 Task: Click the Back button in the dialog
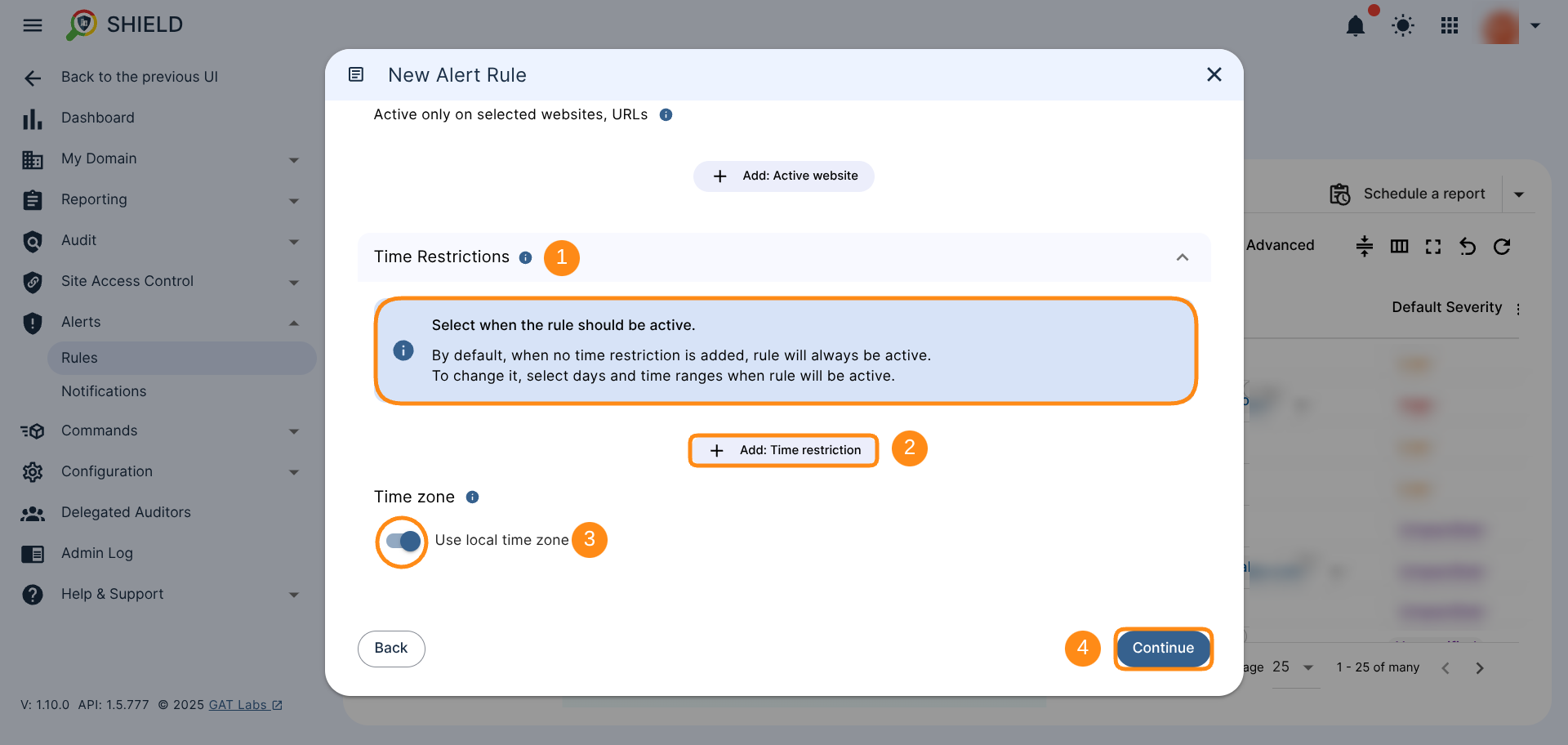tap(391, 649)
